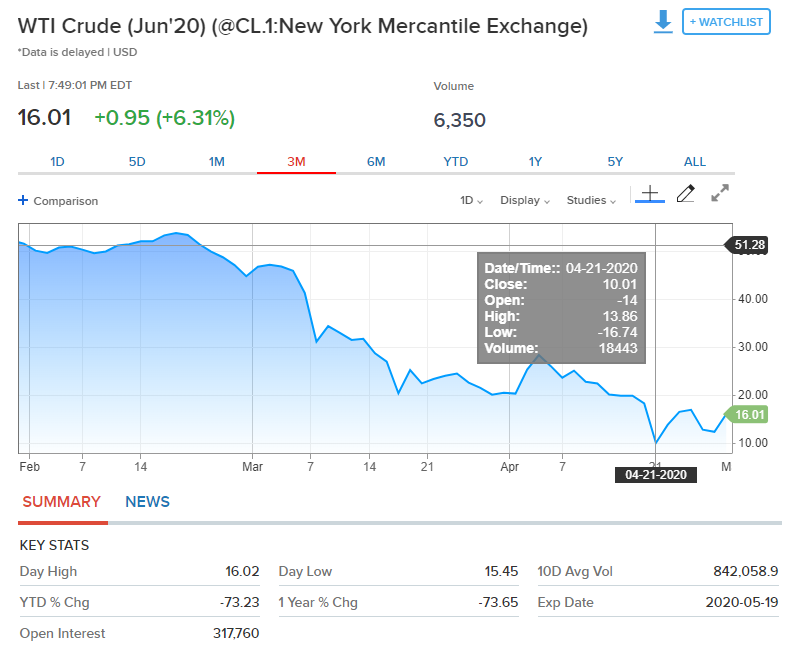Add to watchlist with +WATCHLIST button
Image resolution: width=804 pixels, height=651 pixels.
(726, 22)
